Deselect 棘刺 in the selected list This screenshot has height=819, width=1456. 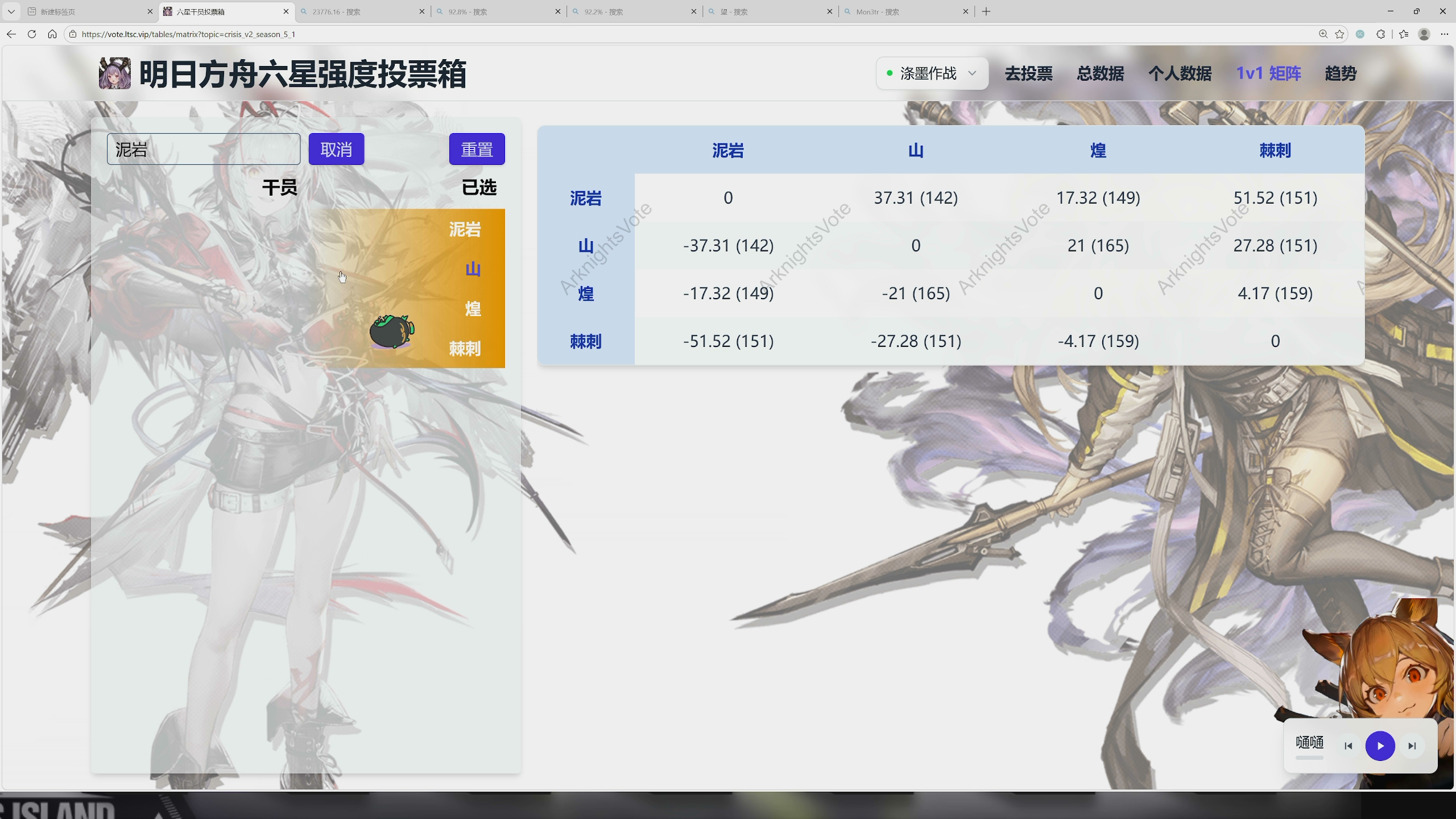(465, 349)
